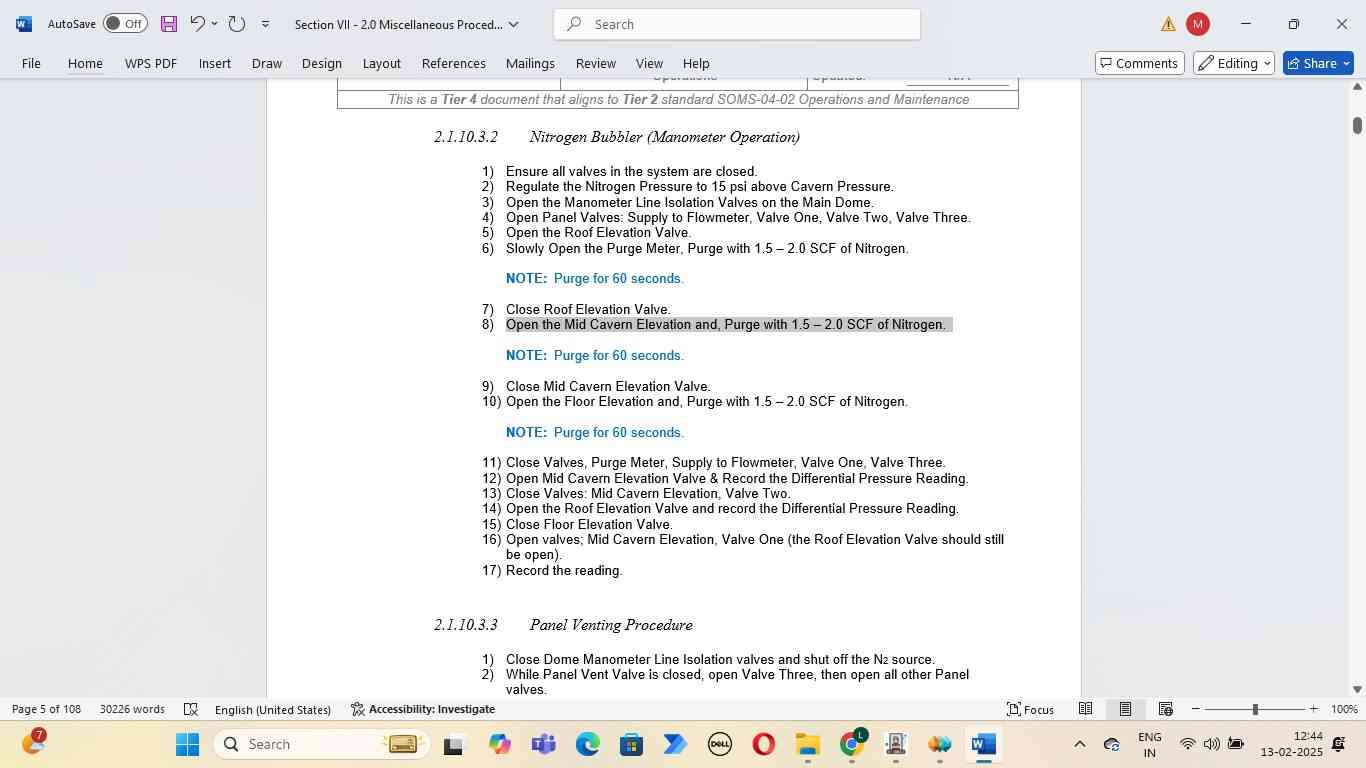Image resolution: width=1366 pixels, height=768 pixels.
Task: Click the zoom out minus button
Action: click(1196, 709)
